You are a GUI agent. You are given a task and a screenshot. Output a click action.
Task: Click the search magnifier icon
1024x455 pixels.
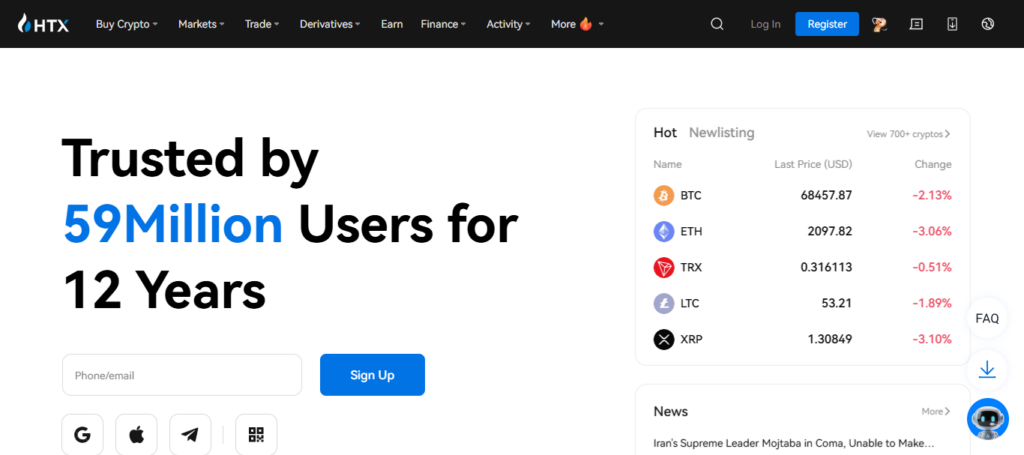coord(717,24)
